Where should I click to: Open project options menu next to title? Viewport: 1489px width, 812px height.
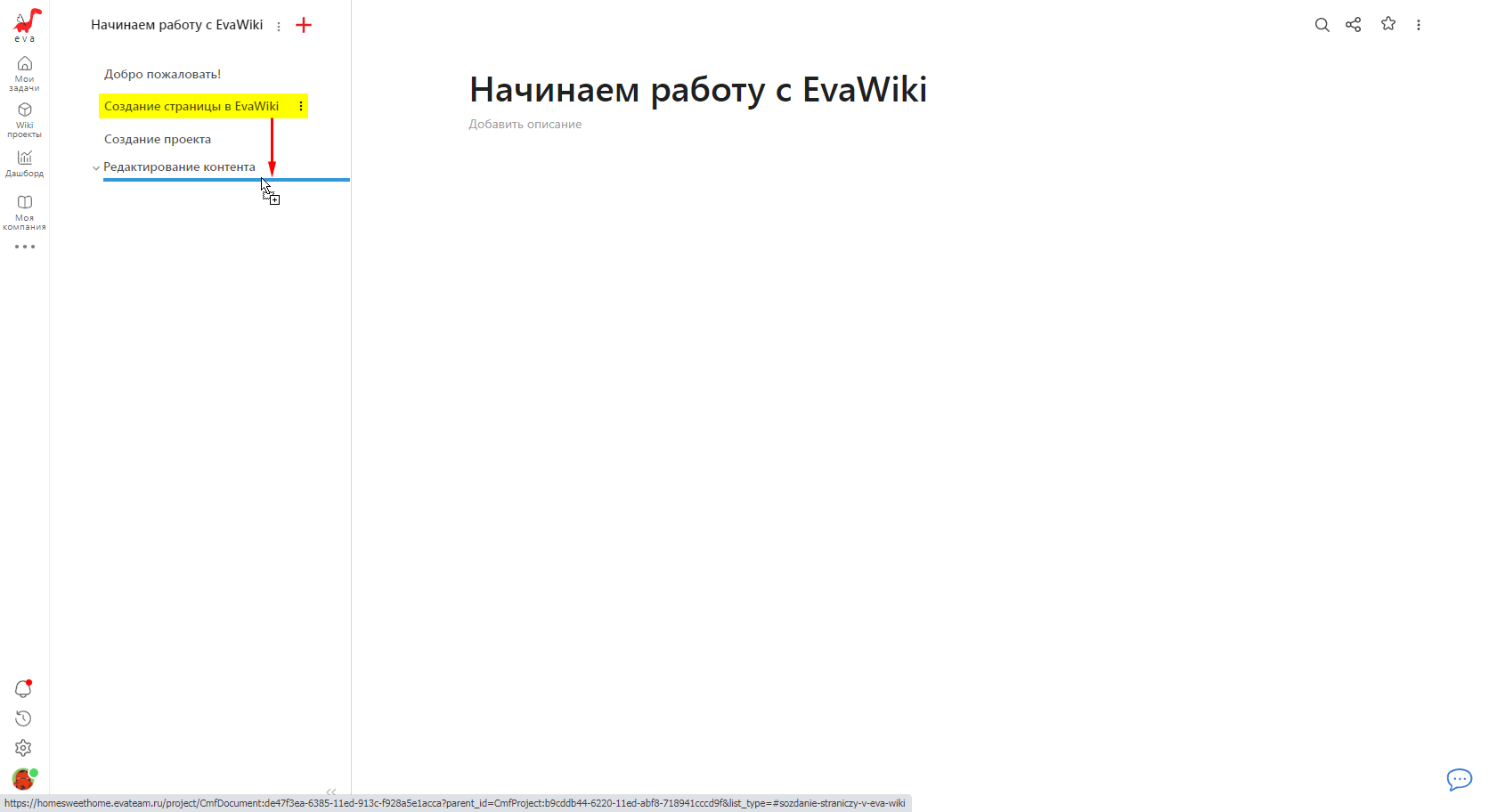point(279,27)
